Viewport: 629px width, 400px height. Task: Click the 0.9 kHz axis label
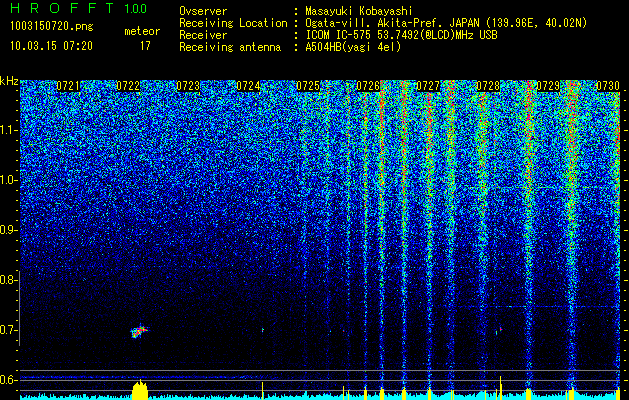pyautogui.click(x=8, y=230)
